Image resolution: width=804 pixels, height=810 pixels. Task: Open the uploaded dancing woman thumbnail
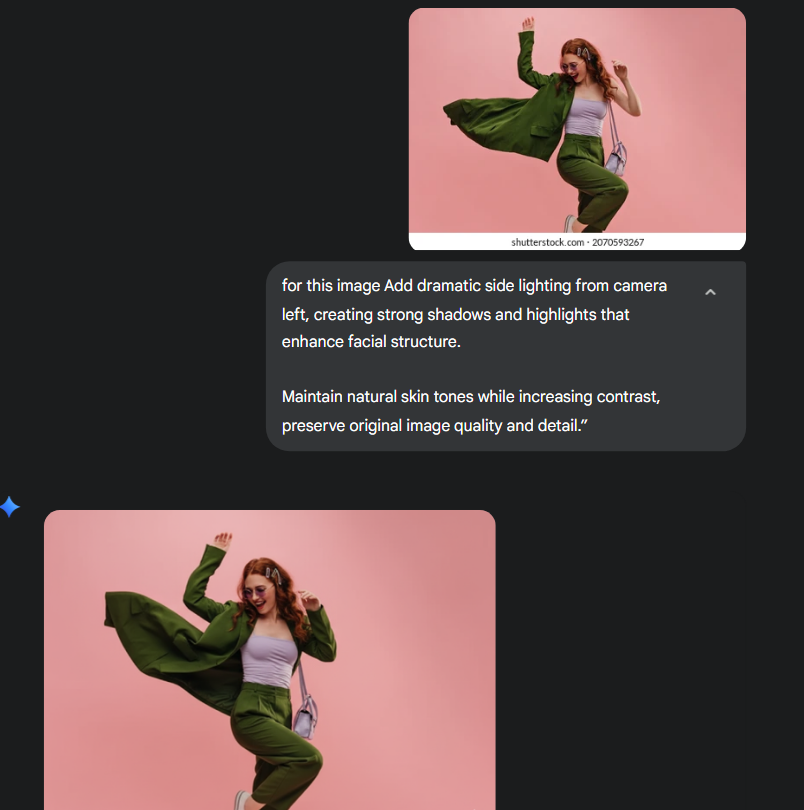[x=577, y=120]
